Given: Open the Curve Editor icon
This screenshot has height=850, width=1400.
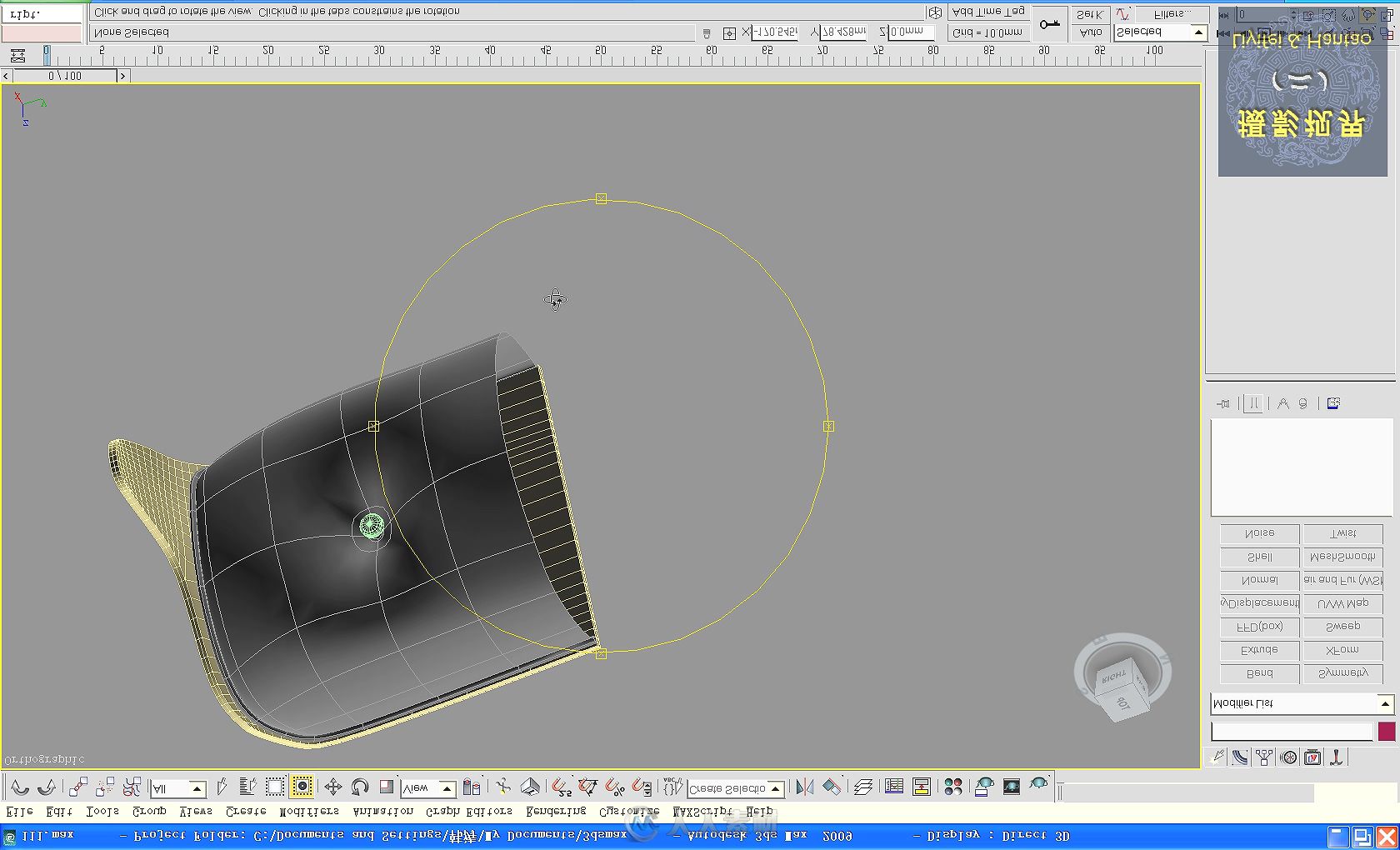Looking at the screenshot, I should click(x=894, y=787).
